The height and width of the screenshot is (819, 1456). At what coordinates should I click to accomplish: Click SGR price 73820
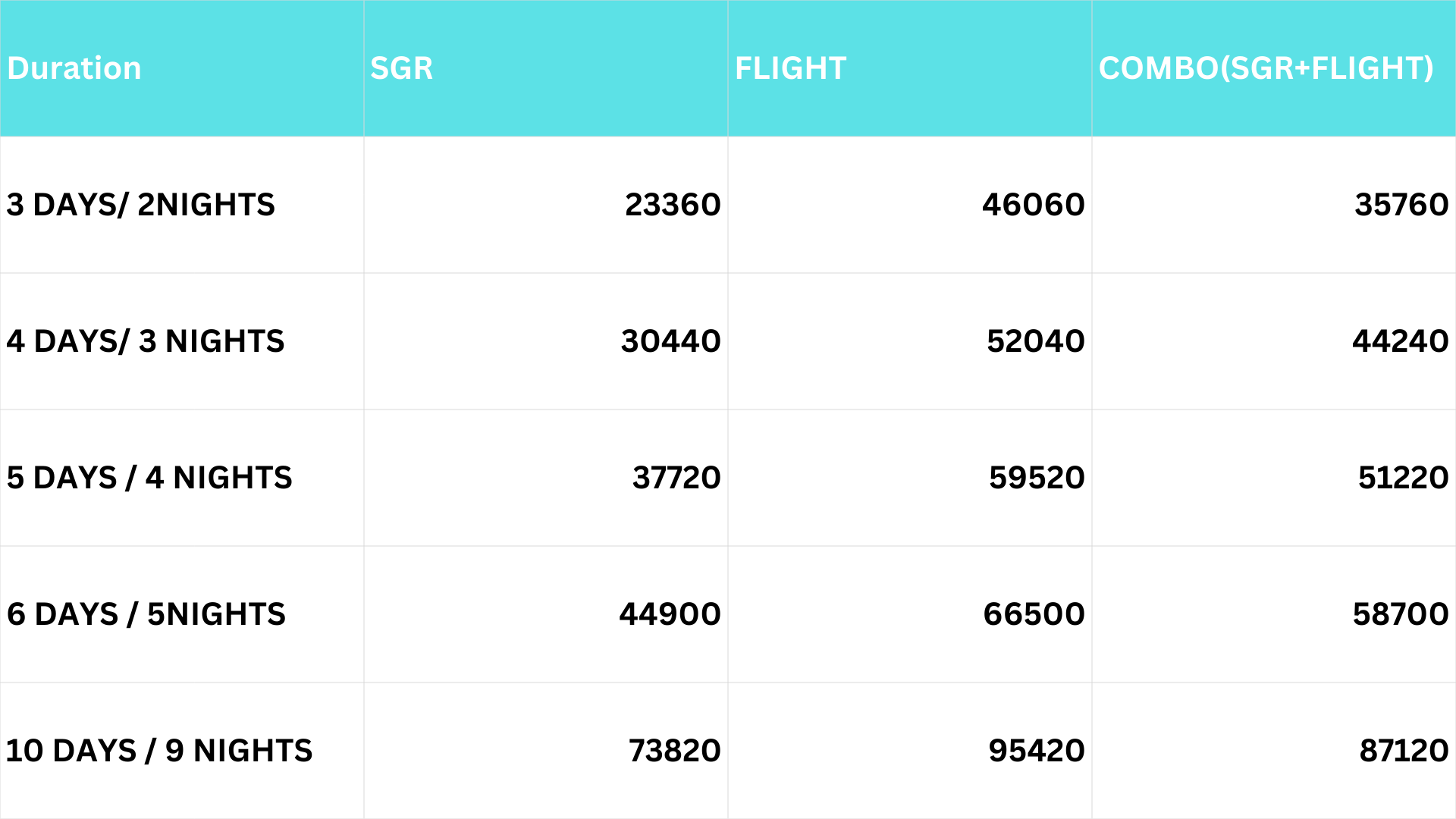pyautogui.click(x=674, y=751)
